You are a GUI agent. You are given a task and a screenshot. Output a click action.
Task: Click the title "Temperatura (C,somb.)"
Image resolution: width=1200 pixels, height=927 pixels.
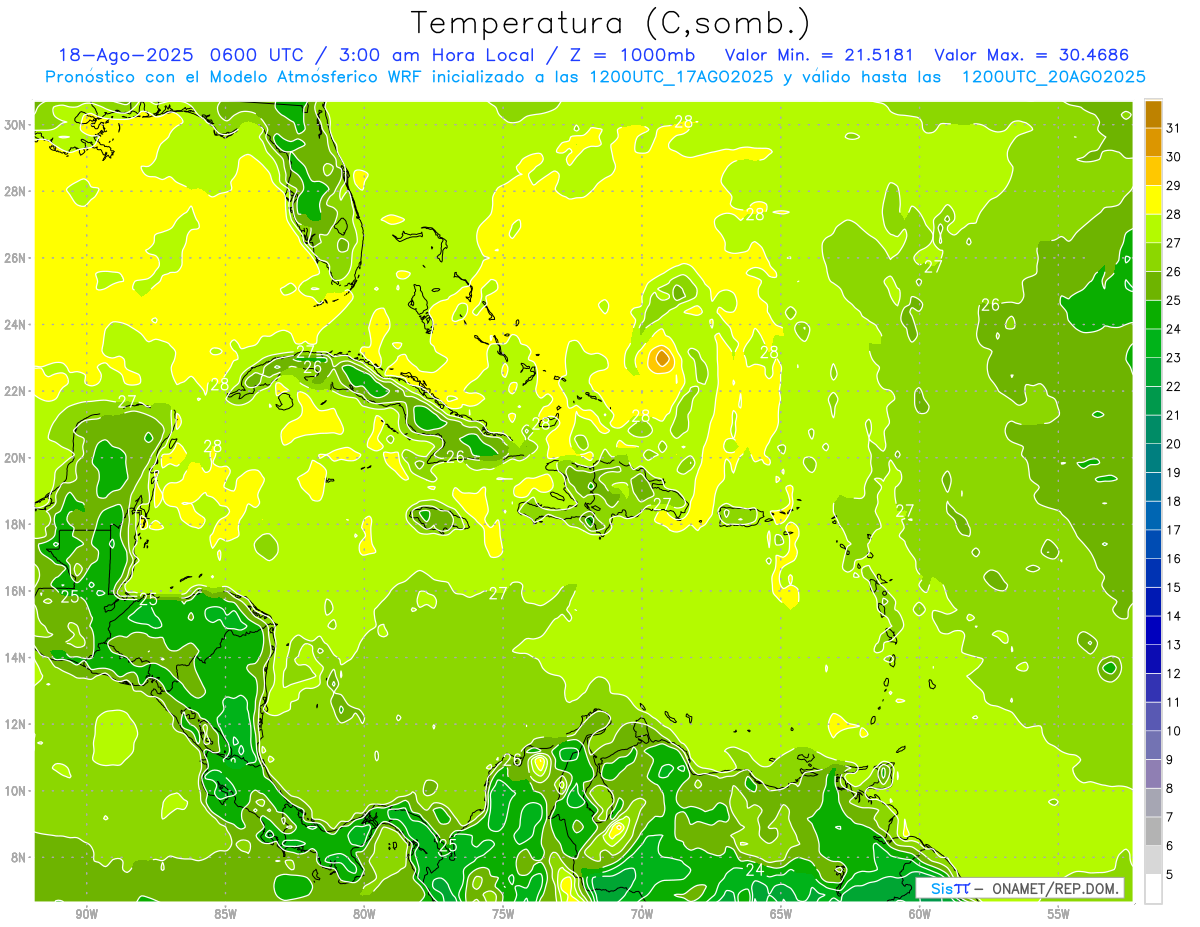[x=611, y=22]
